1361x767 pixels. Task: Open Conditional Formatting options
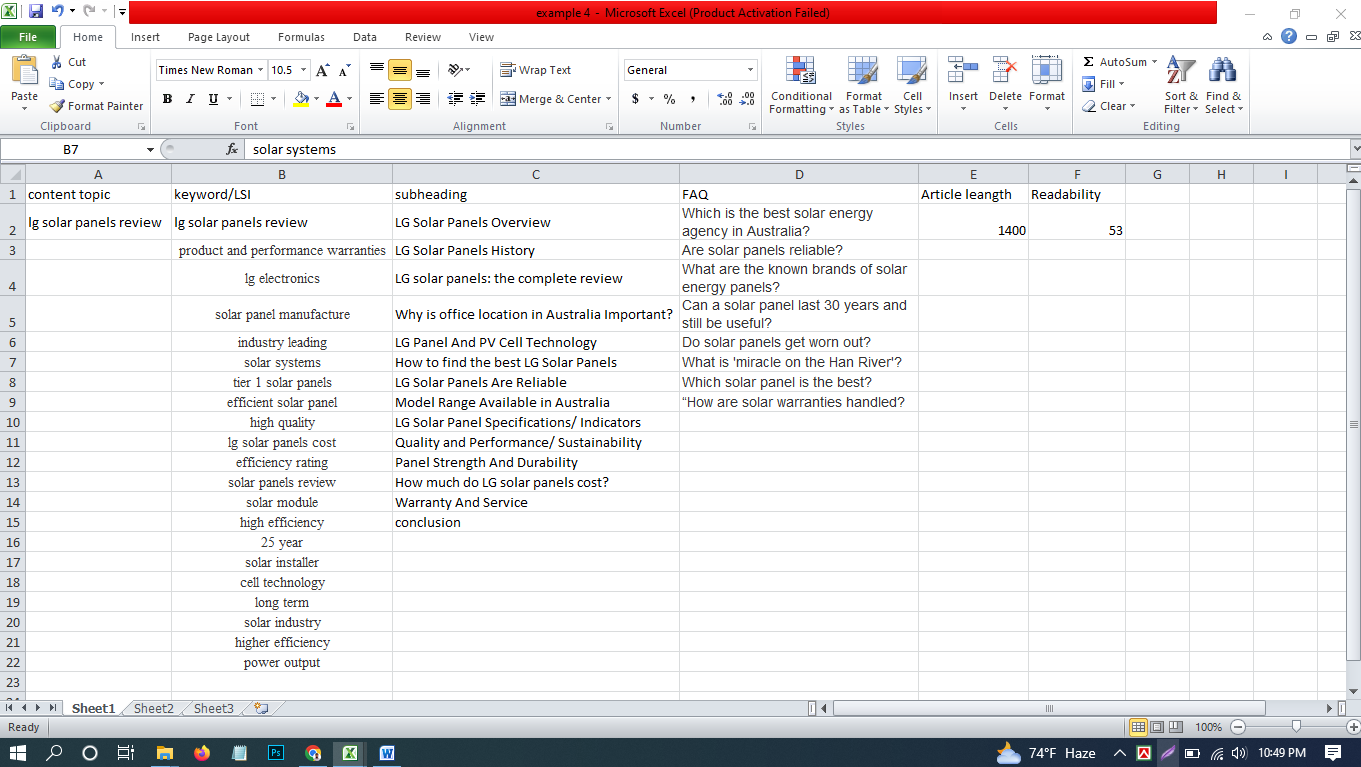point(800,86)
